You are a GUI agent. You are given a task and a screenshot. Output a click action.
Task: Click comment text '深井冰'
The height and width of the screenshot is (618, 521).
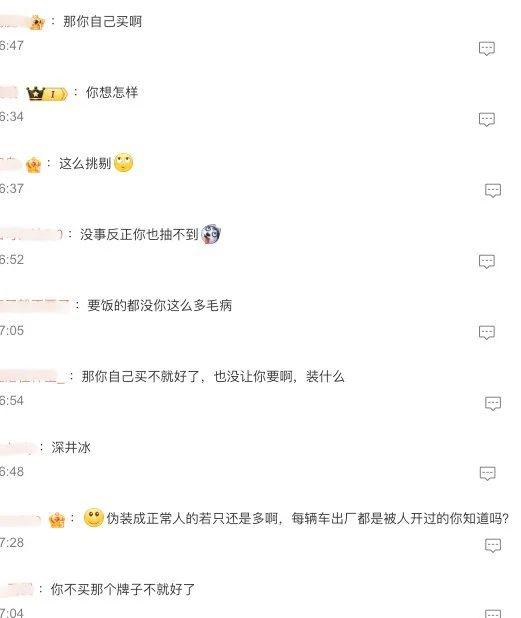[71, 447]
